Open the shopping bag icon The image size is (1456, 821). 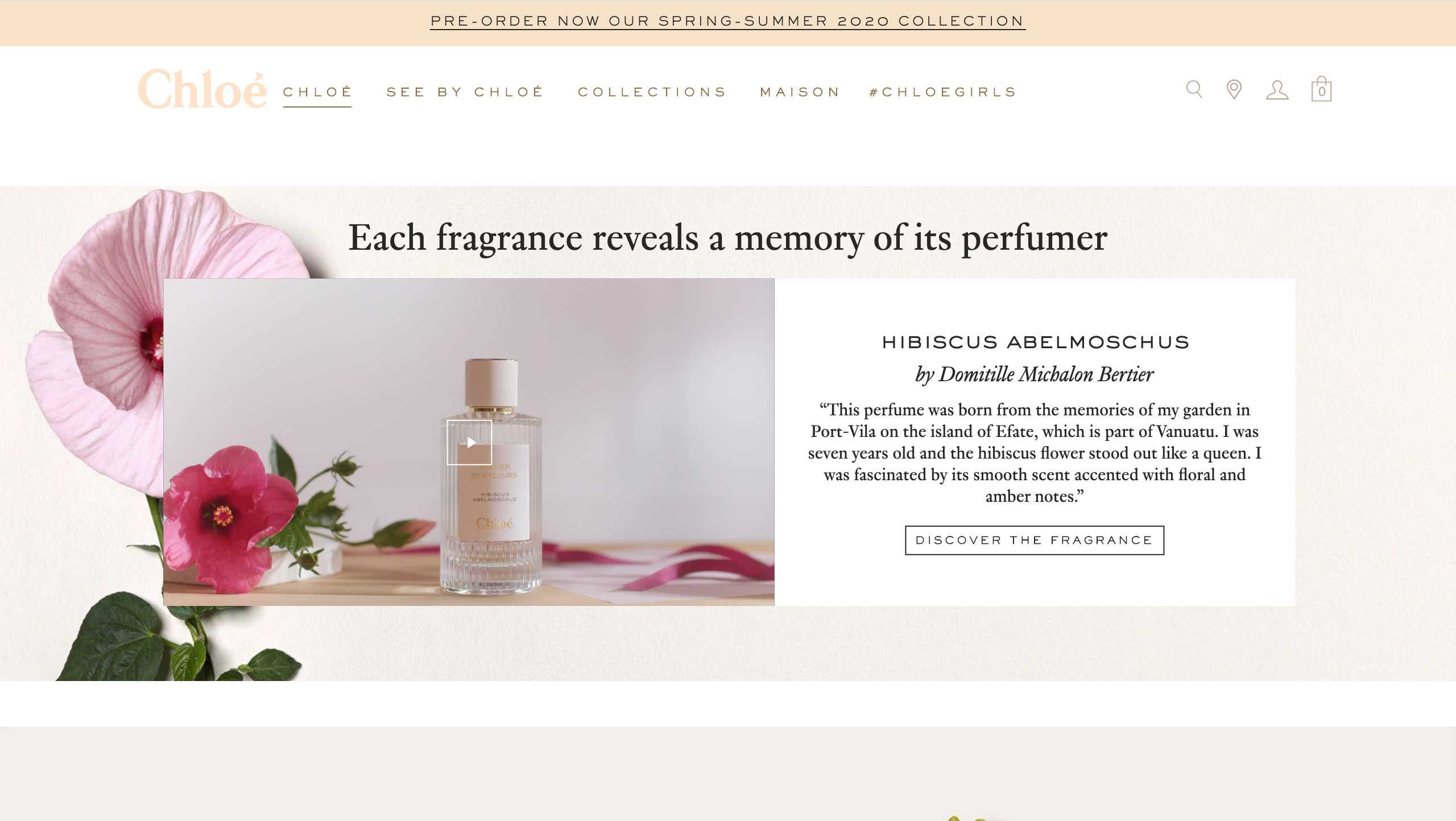pyautogui.click(x=1321, y=89)
